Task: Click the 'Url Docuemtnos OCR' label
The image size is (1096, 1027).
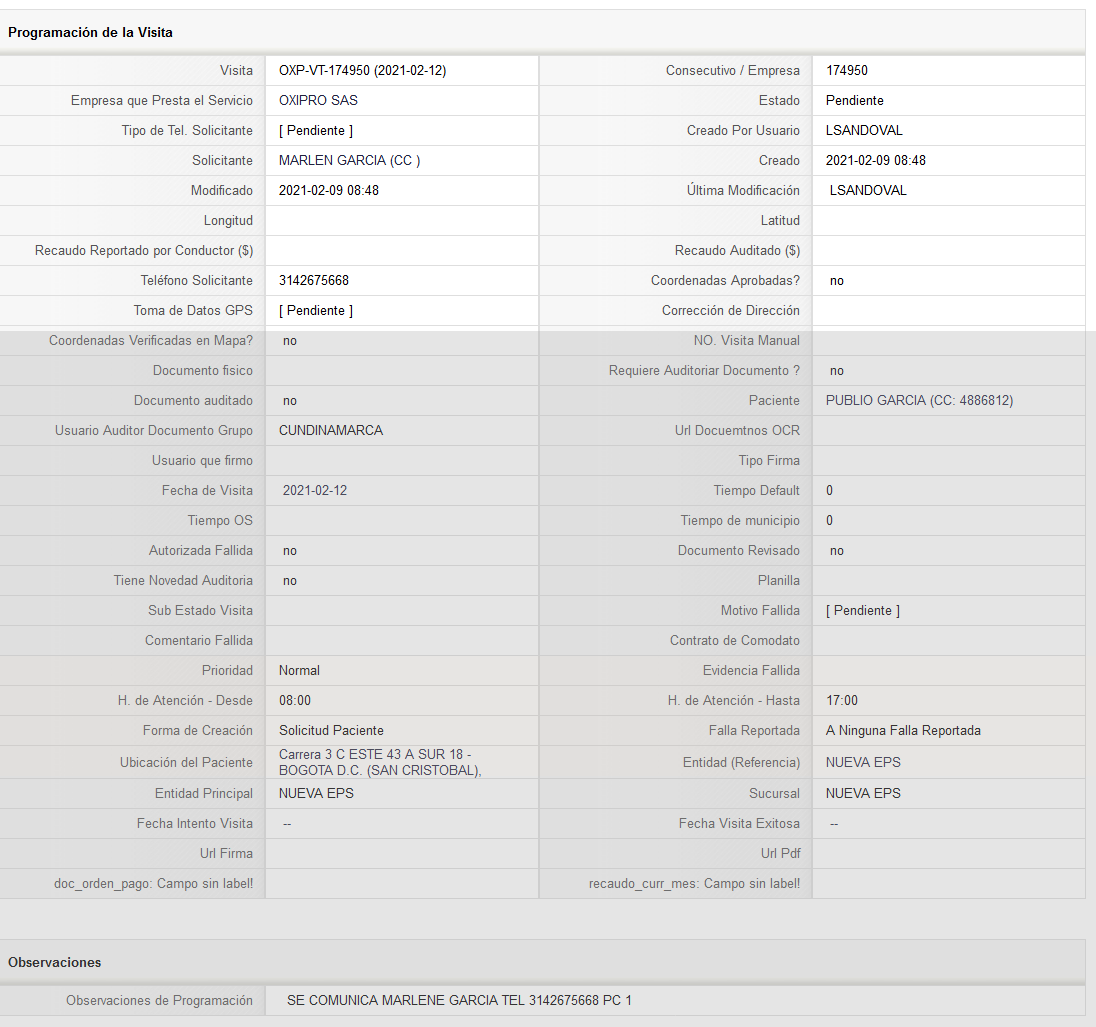Action: [x=737, y=431]
